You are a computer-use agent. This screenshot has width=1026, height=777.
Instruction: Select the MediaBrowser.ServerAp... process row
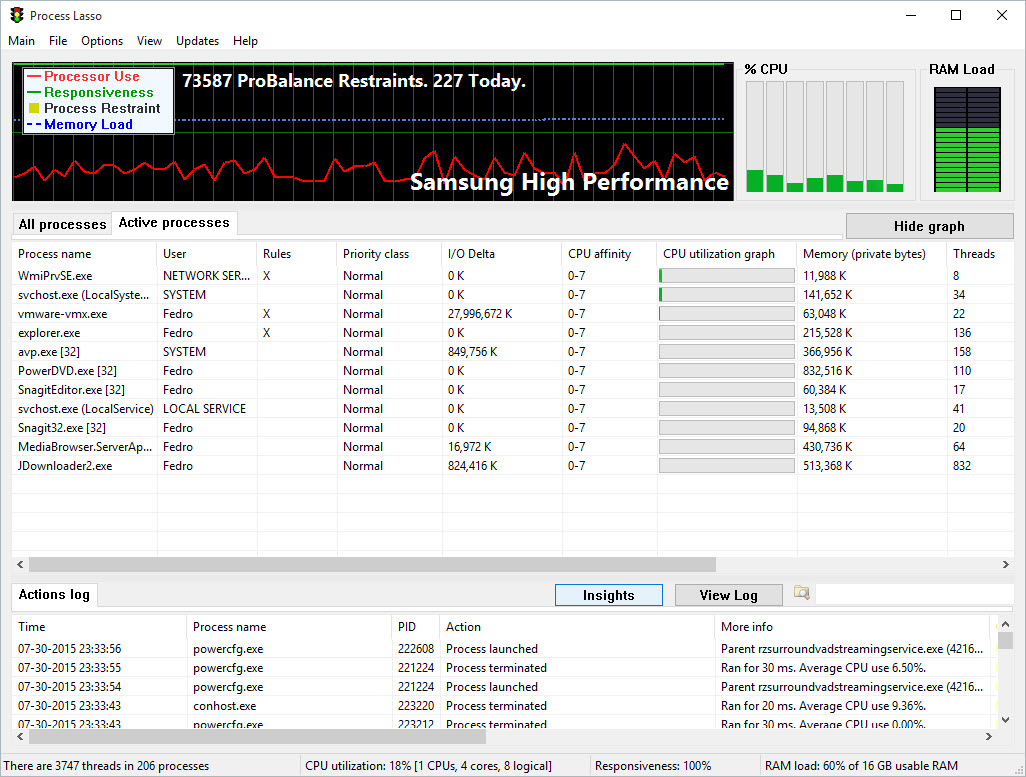[512, 446]
